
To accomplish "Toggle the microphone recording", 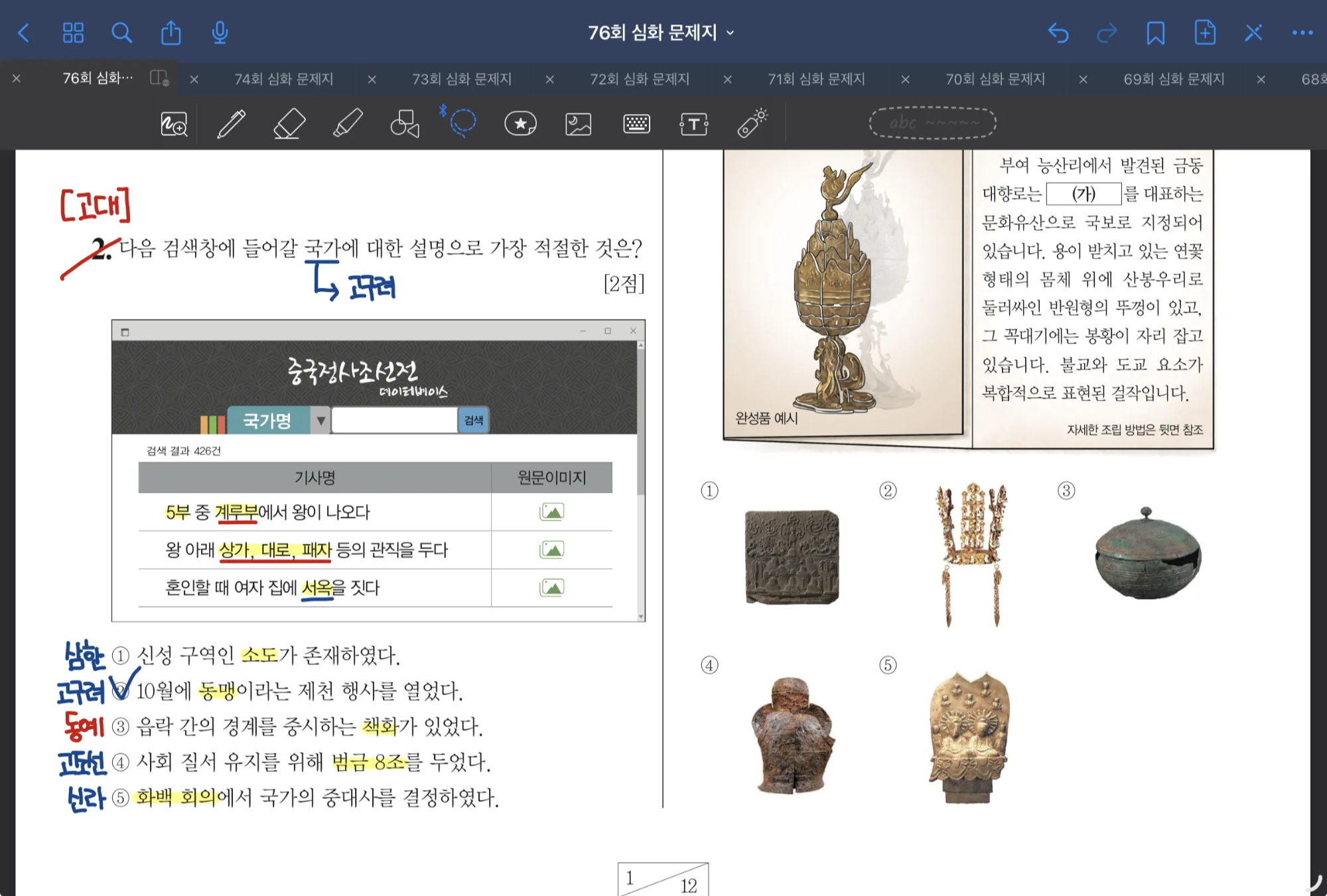I will pyautogui.click(x=220, y=32).
